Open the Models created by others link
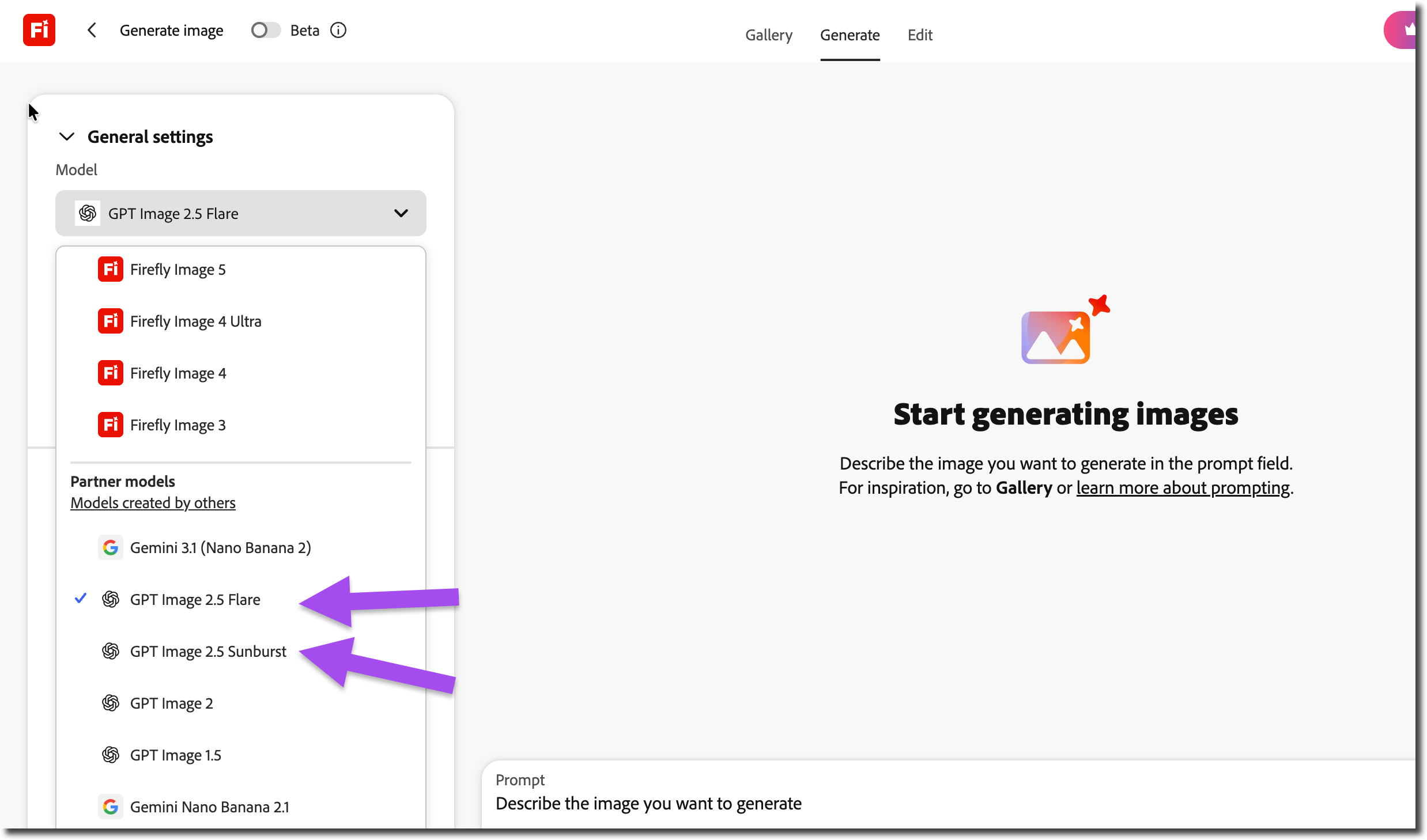Viewport: 1427px width, 840px height. point(153,503)
